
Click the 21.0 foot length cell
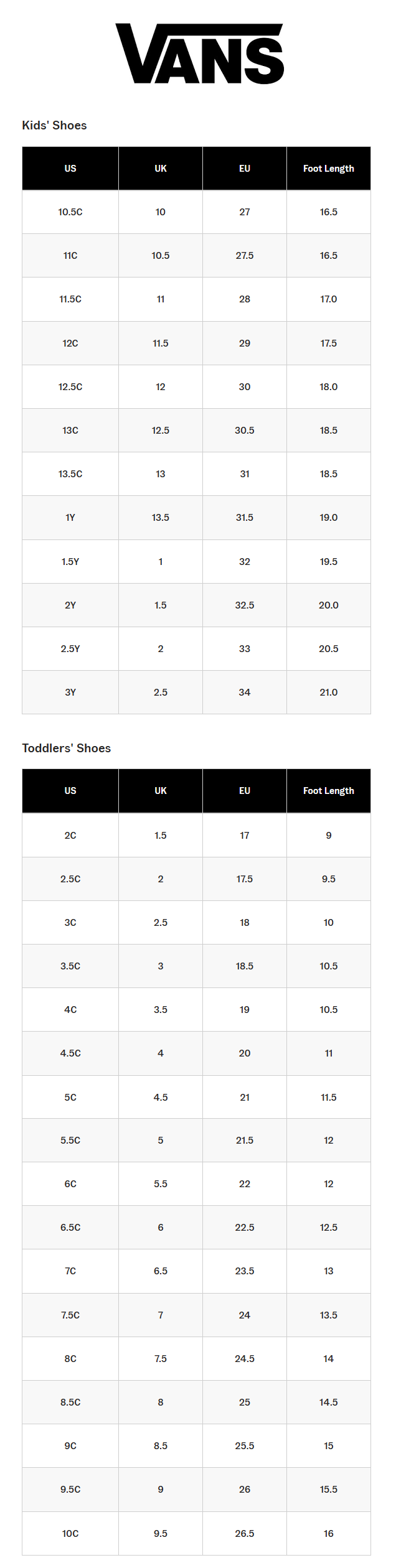[328, 693]
